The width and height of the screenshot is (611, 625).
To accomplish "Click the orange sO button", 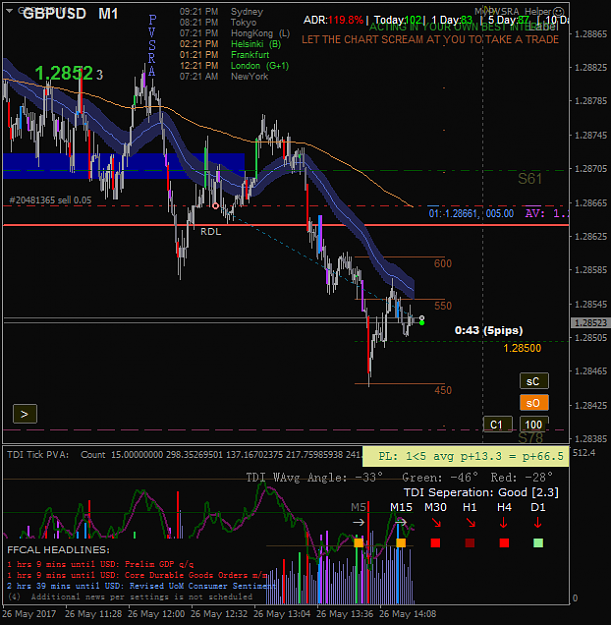I will (534, 403).
